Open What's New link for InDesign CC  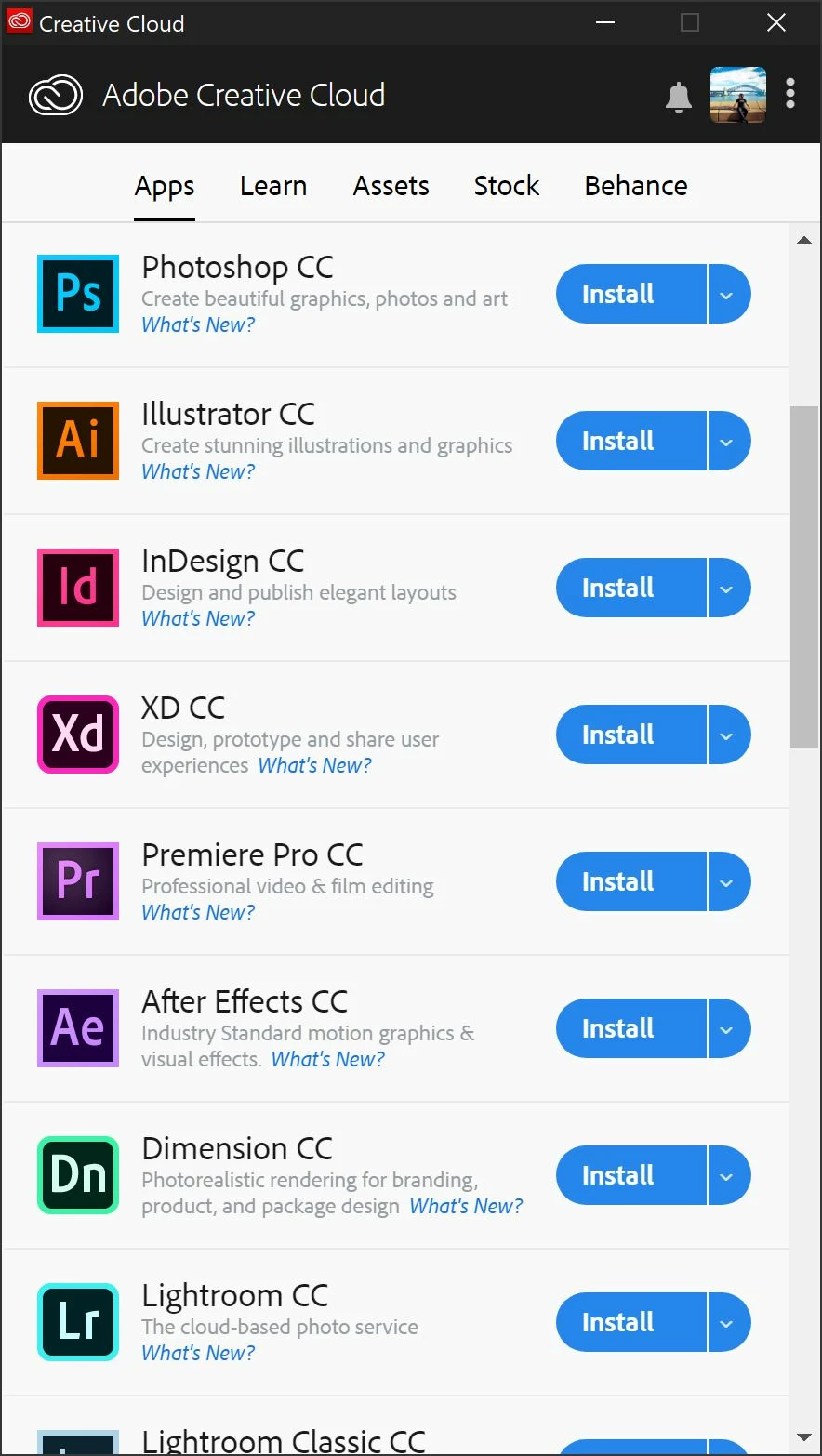[x=198, y=618]
